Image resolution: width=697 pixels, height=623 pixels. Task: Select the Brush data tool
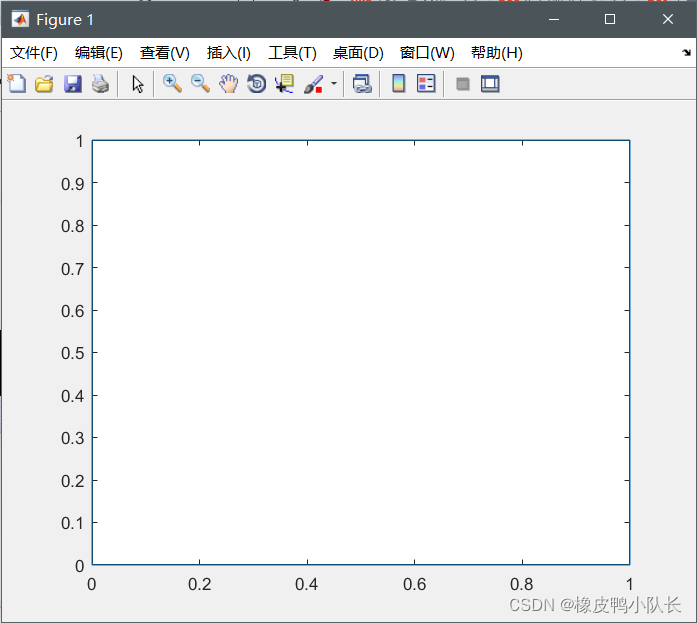click(313, 84)
